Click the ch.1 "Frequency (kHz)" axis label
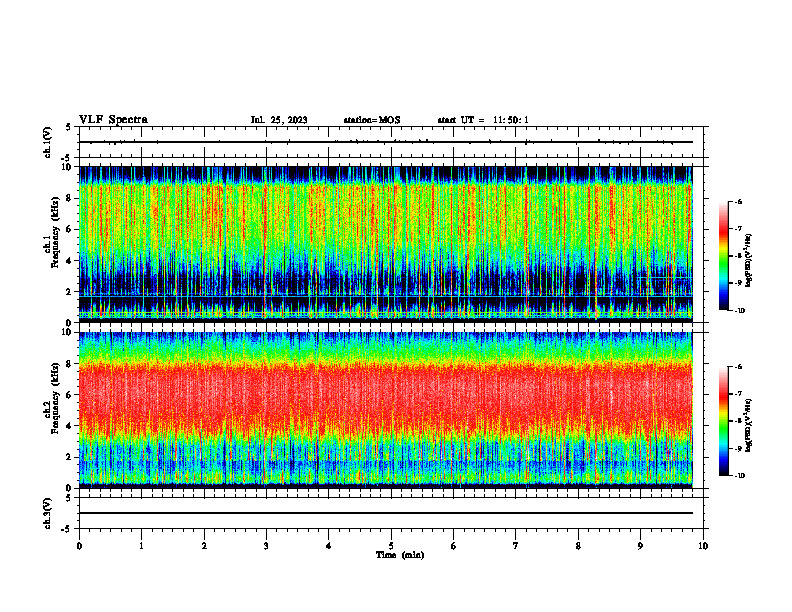The height and width of the screenshot is (612, 792). point(56,232)
